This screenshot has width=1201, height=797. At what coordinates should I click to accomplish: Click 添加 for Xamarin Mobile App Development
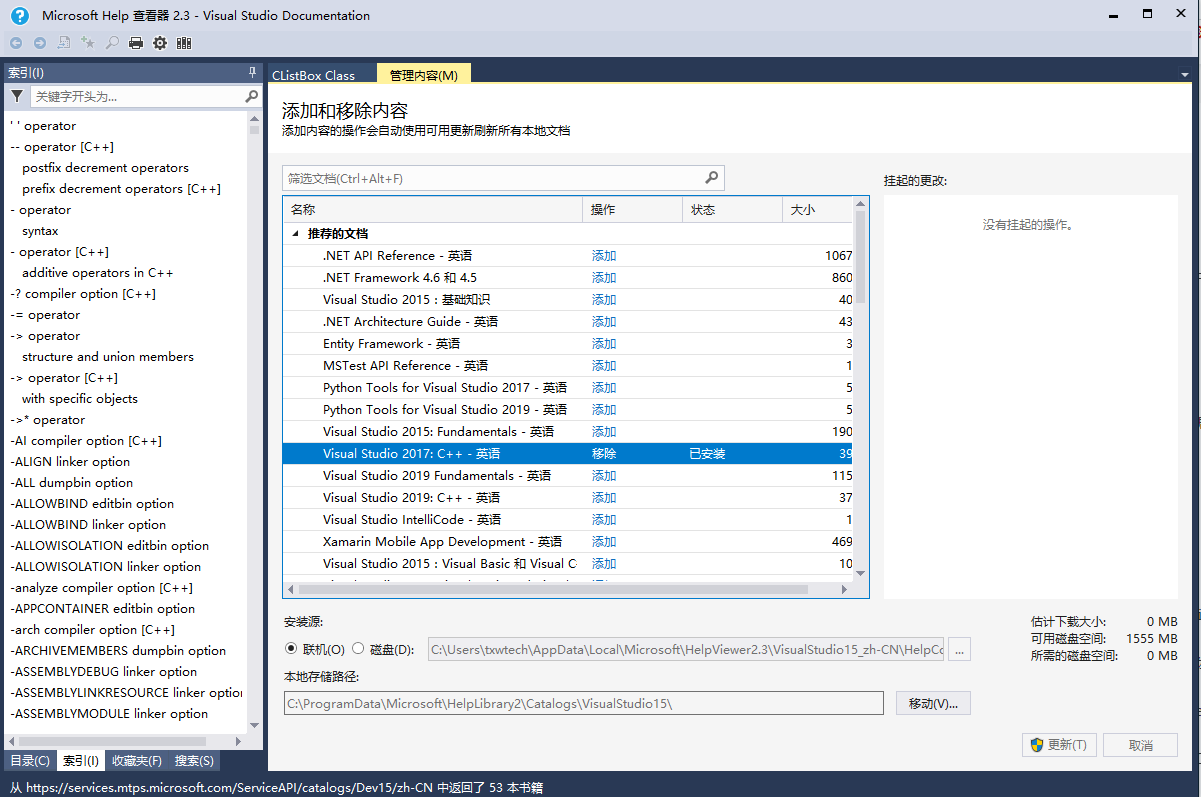(x=604, y=542)
